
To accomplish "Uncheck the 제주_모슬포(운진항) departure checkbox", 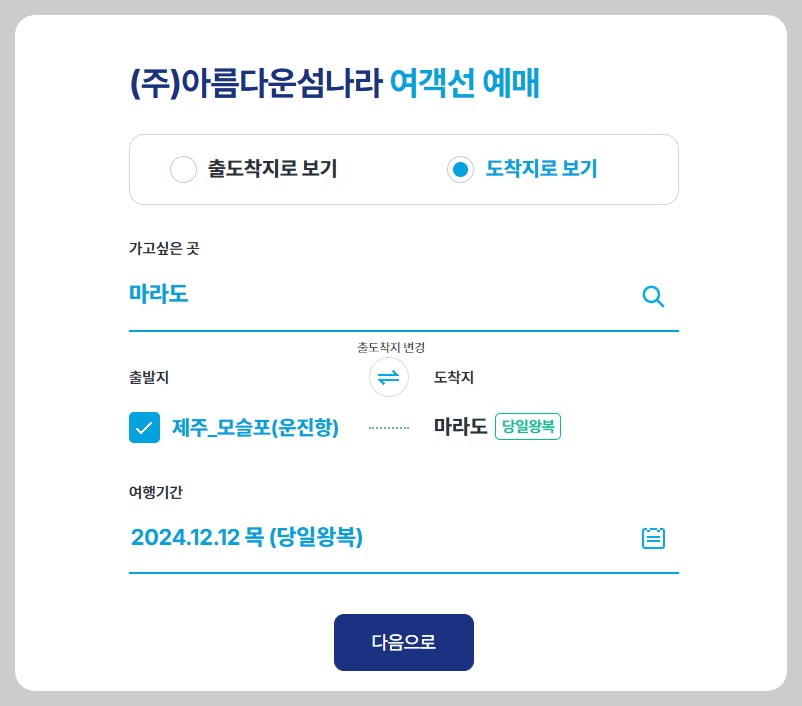I will (x=144, y=426).
